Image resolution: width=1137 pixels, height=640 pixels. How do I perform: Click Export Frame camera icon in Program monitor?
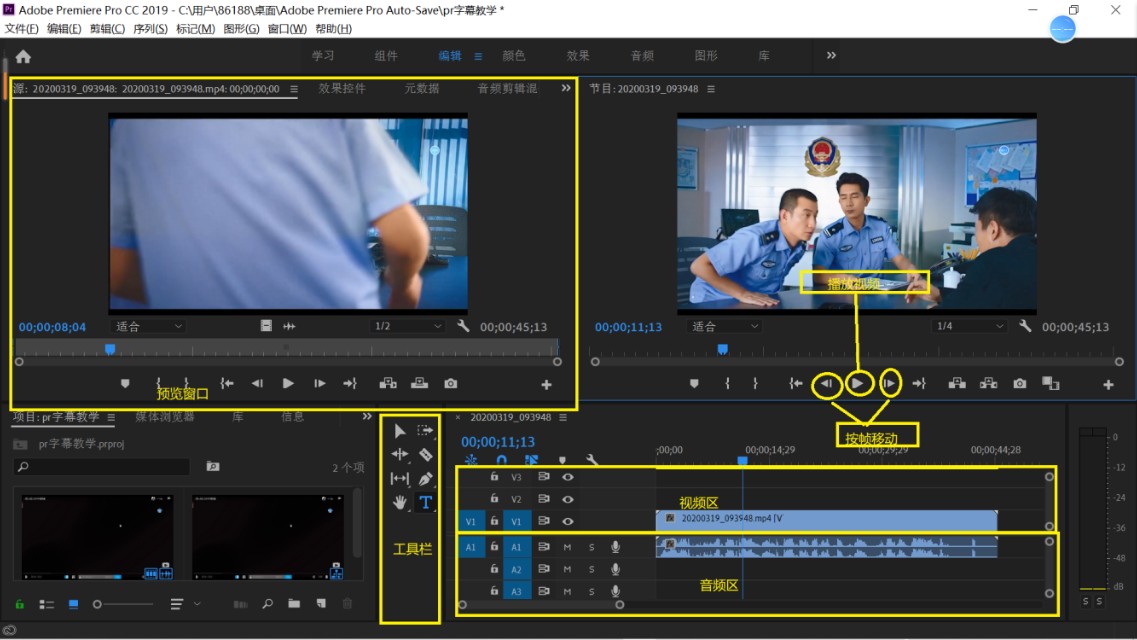click(x=1019, y=383)
